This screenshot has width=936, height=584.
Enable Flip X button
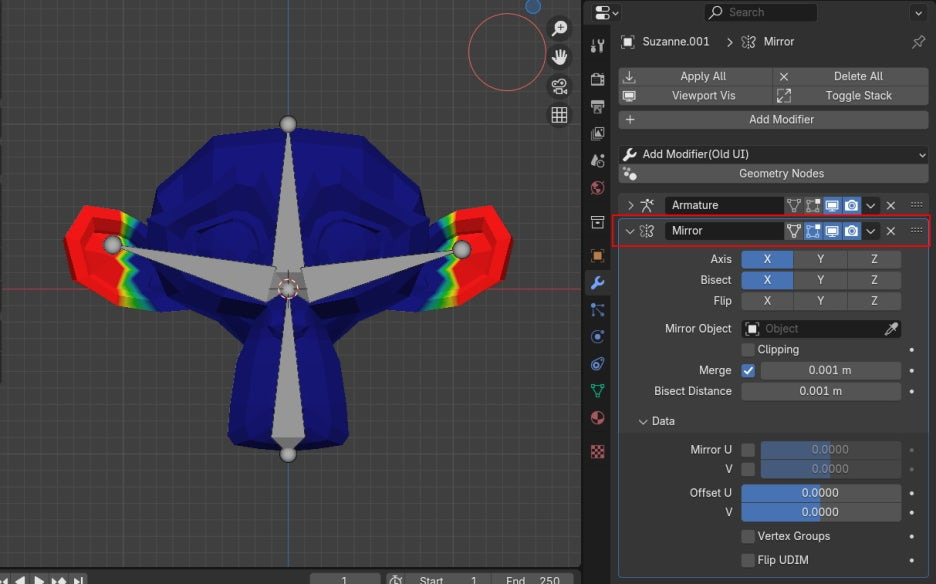(767, 301)
